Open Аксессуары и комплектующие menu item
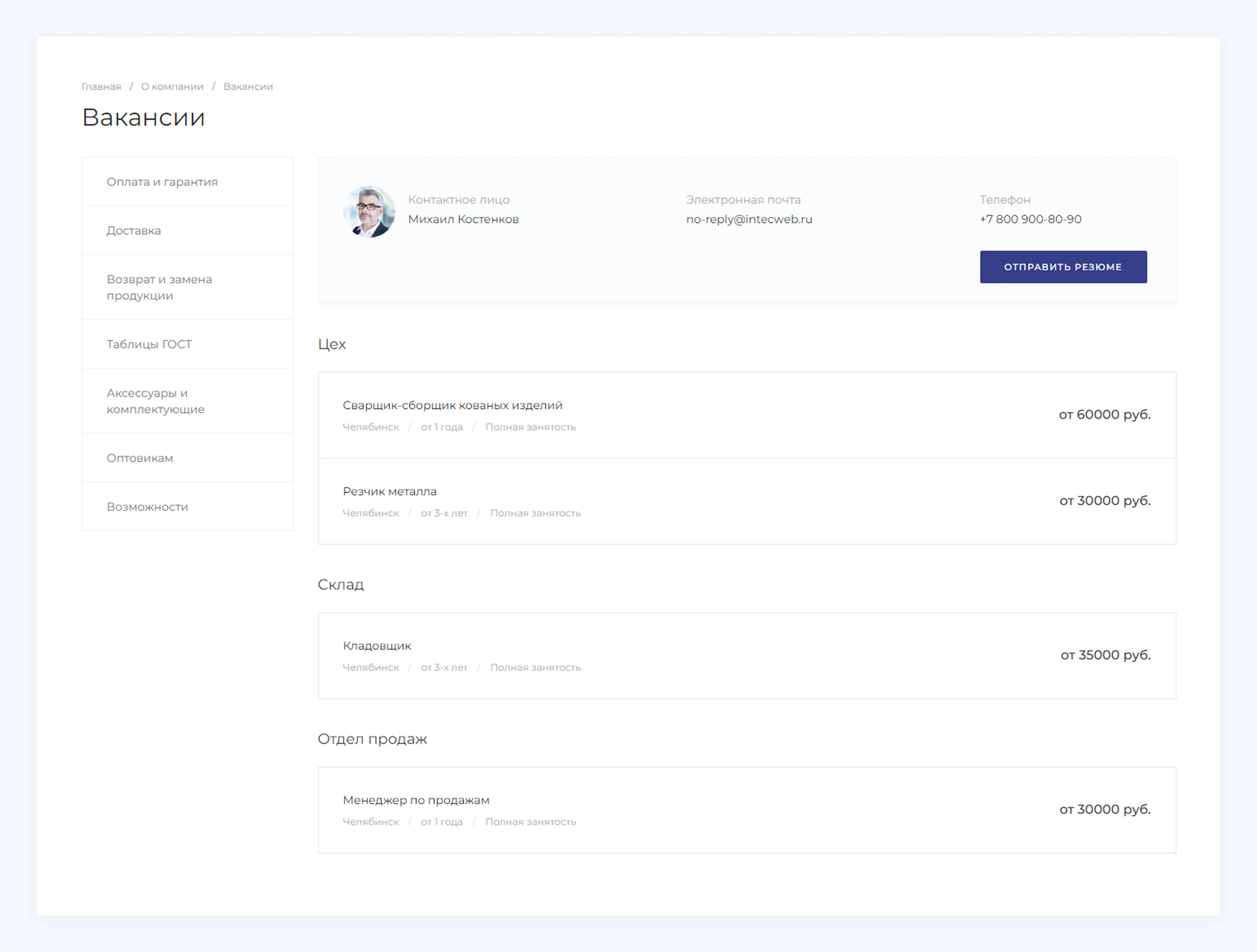 [x=155, y=401]
